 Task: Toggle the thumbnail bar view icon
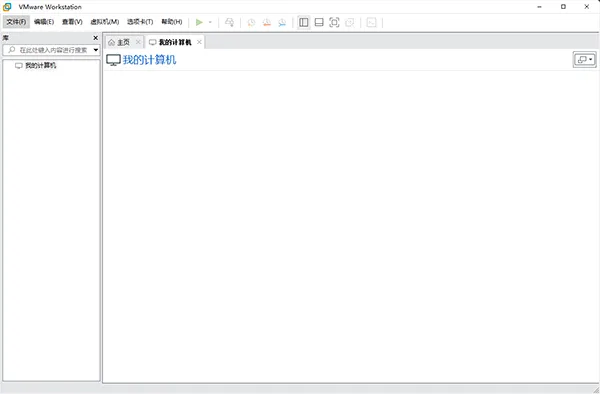[x=319, y=22]
